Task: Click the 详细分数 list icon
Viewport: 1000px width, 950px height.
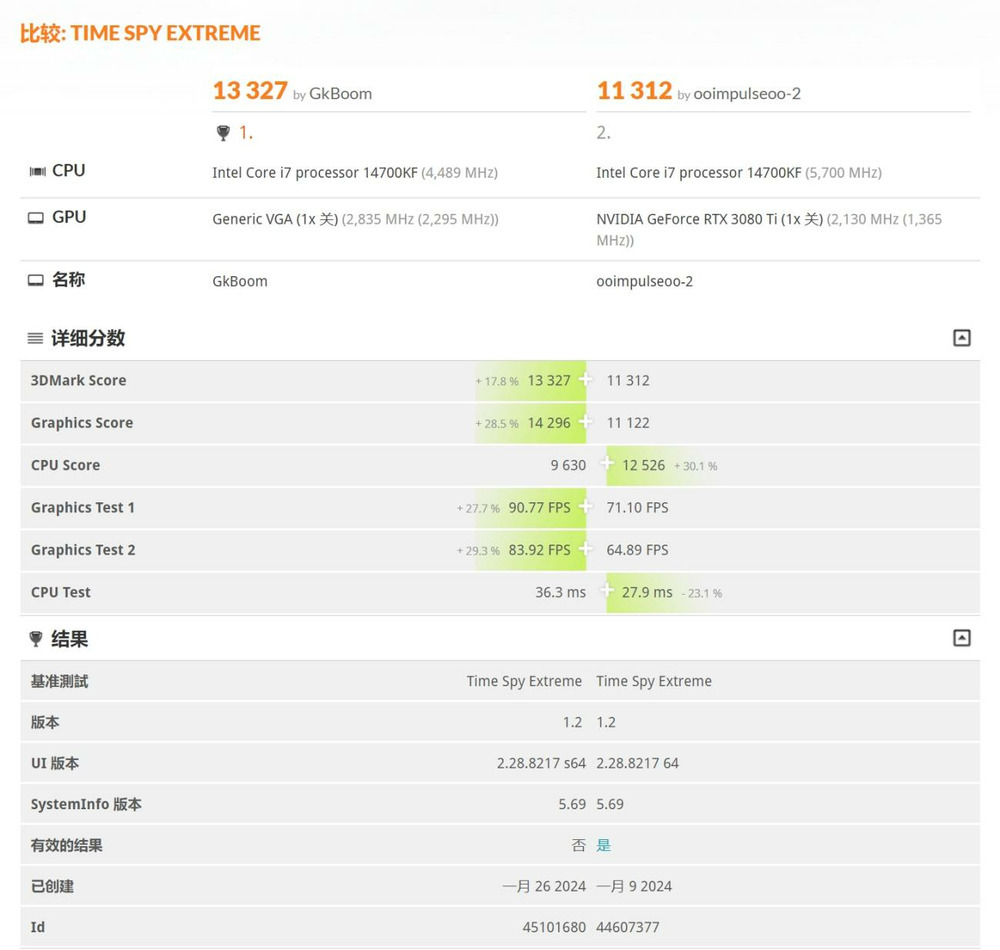Action: (36, 338)
